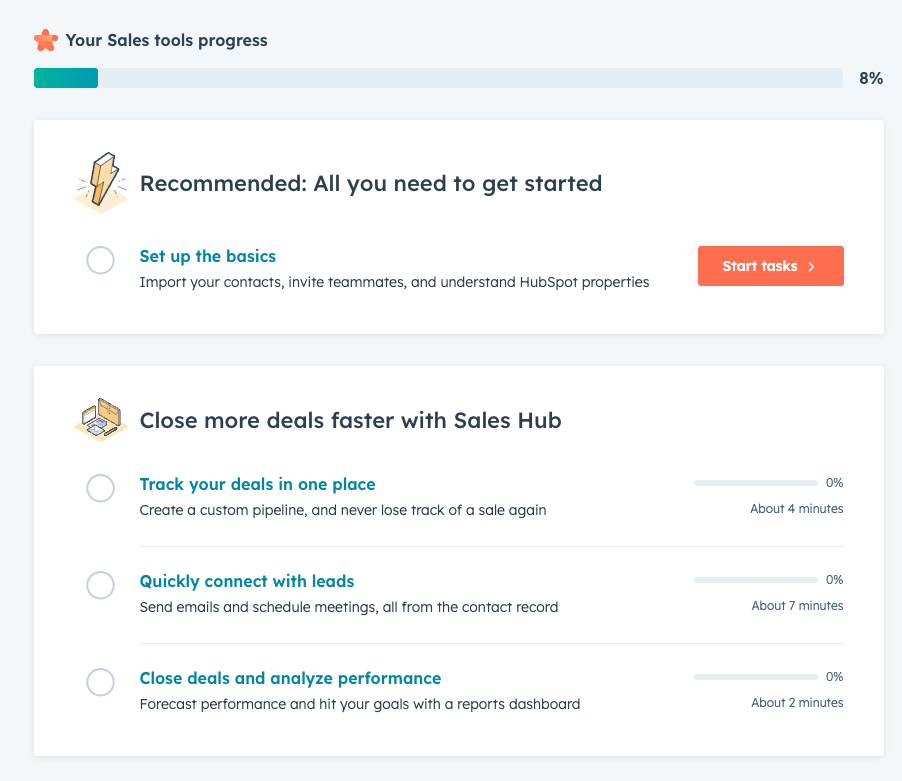Click the lightning bolt Recommended icon
This screenshot has height=781, width=902.
click(101, 183)
